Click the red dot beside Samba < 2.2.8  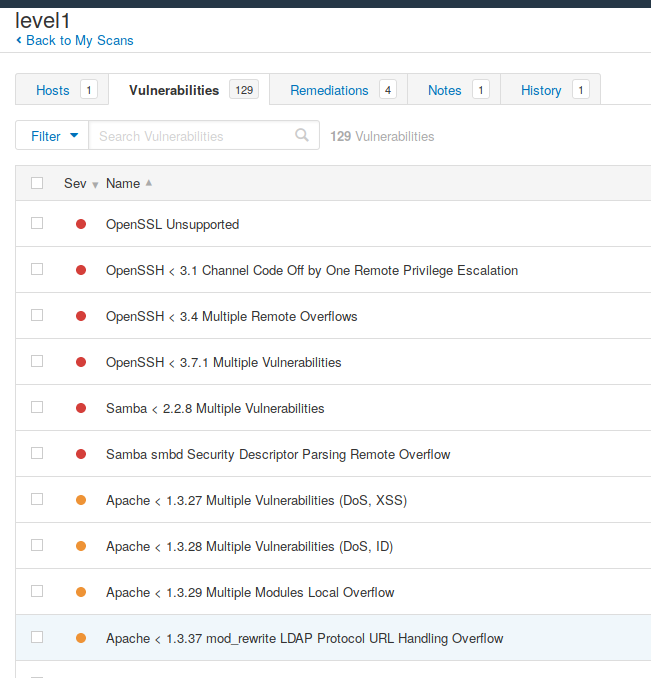click(81, 408)
